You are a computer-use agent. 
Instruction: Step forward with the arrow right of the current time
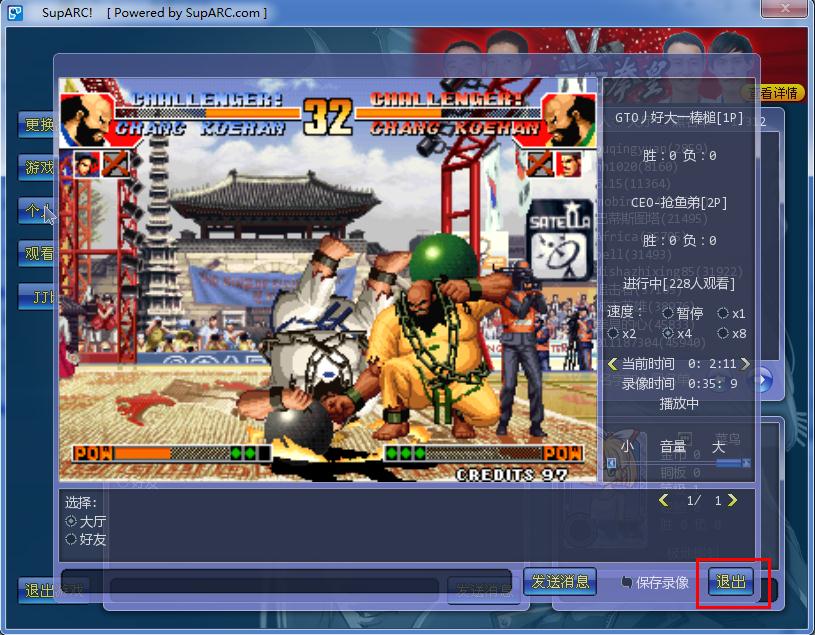[745, 363]
